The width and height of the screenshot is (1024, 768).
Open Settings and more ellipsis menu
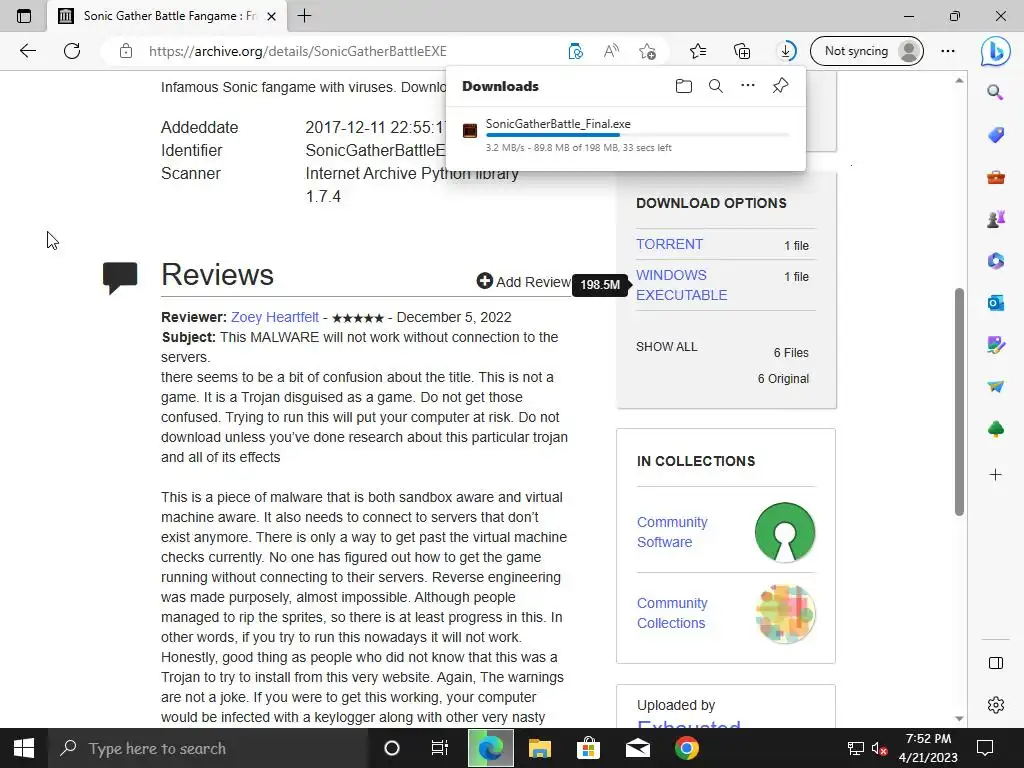948,51
